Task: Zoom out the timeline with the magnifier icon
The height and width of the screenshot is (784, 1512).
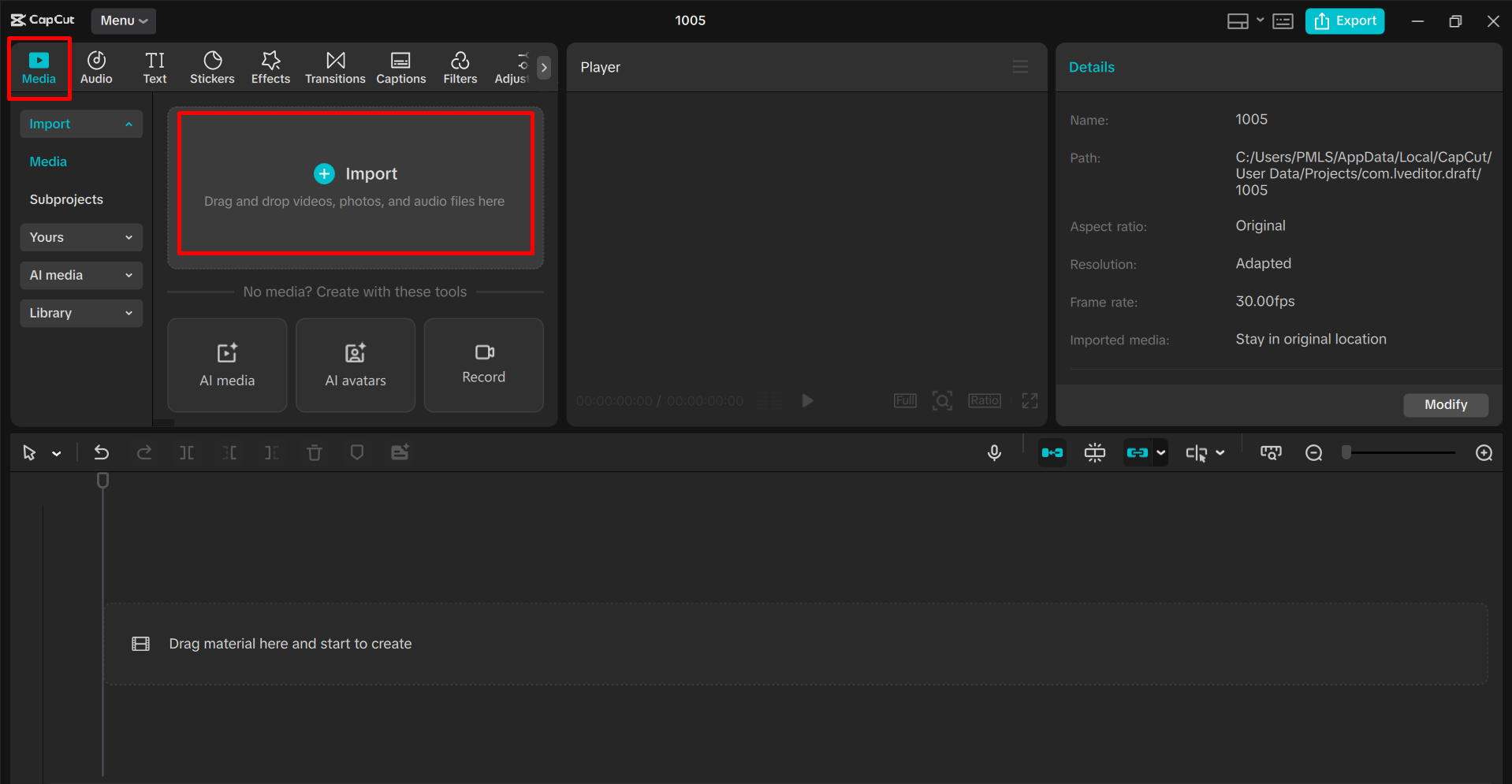Action: pyautogui.click(x=1313, y=452)
